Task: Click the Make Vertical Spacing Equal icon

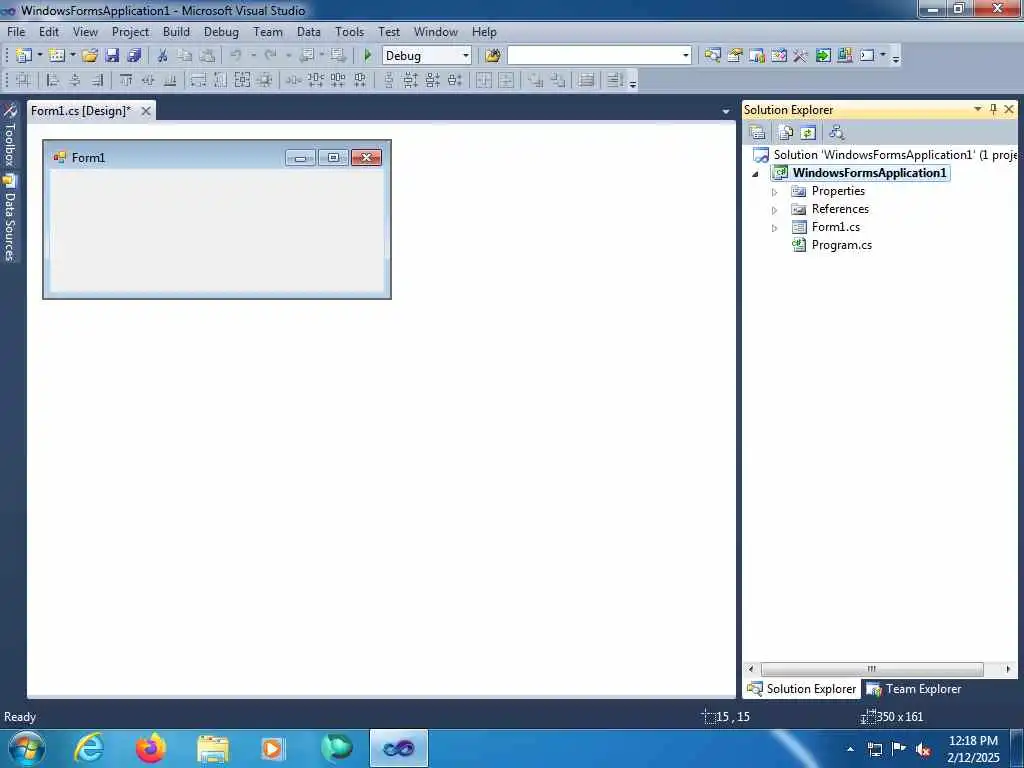Action: coord(389,80)
